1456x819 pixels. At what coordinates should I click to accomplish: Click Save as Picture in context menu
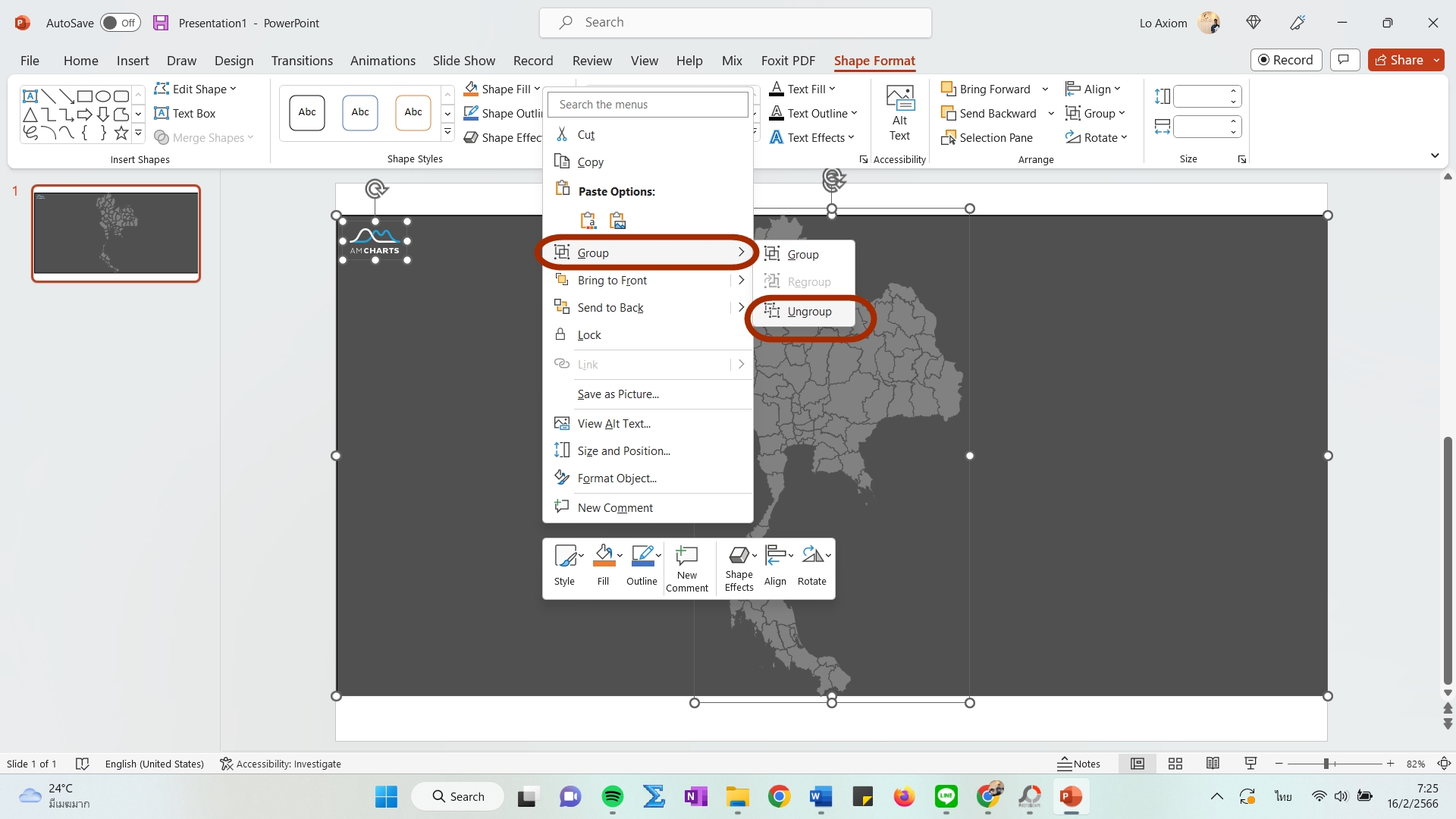[x=617, y=394]
